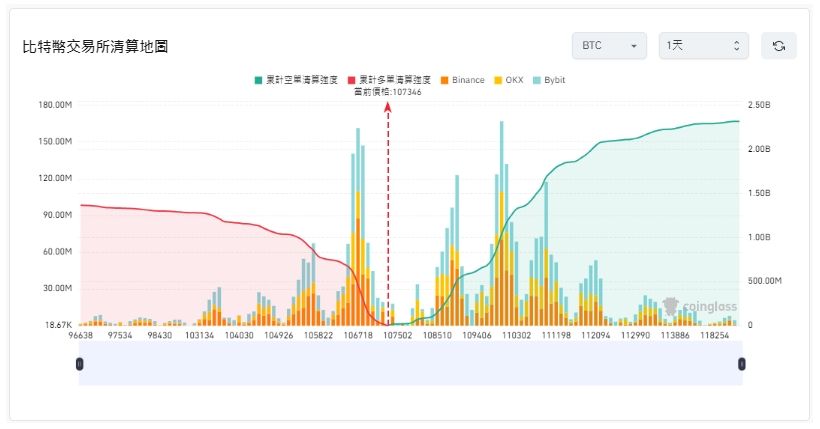Image resolution: width=820 pixels, height=429 pixels.
Task: Click the red 累計多單清算強度 legend swatch
Action: [351, 80]
